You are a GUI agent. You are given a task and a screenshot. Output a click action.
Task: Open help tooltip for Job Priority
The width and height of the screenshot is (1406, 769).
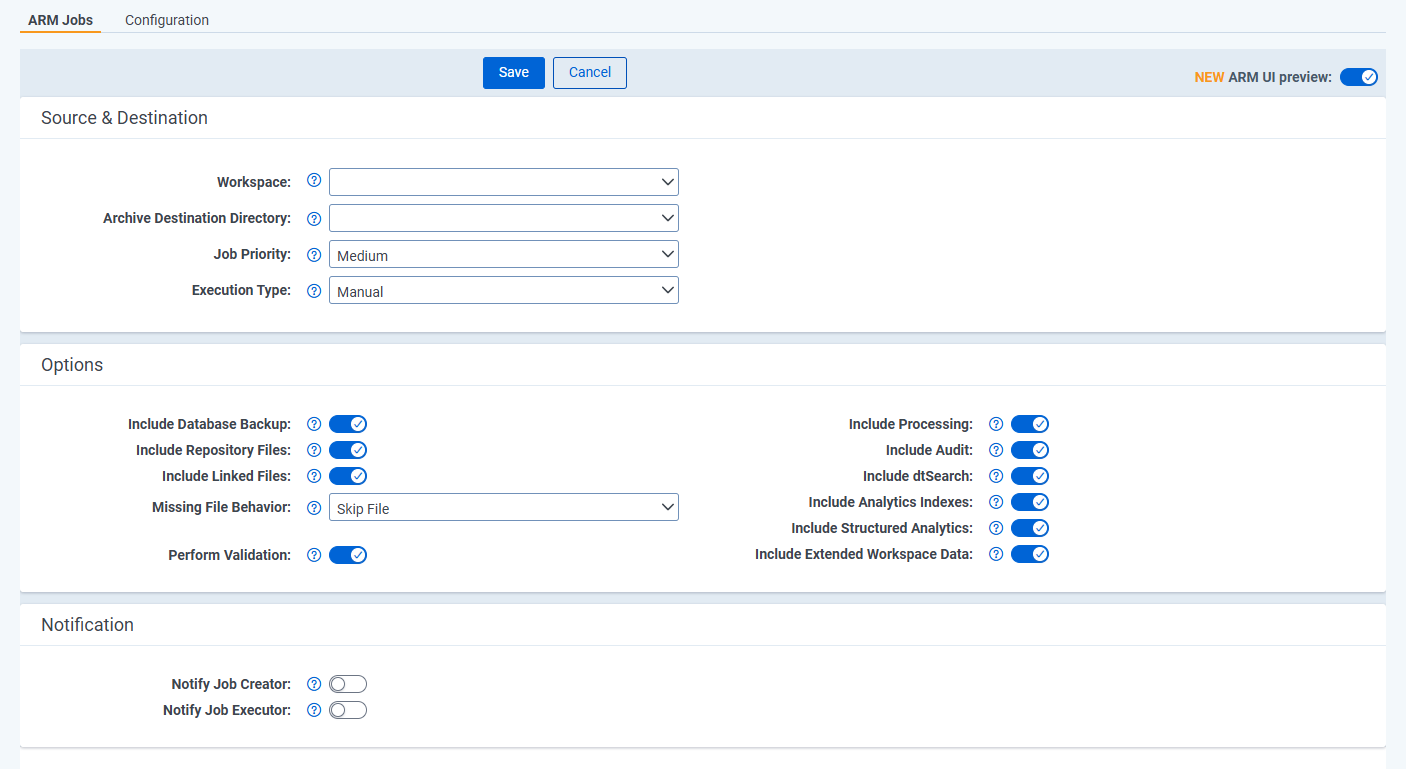click(314, 255)
